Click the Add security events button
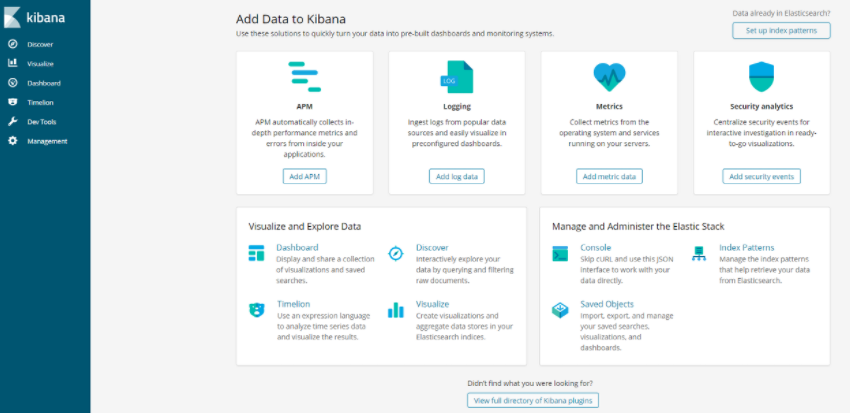The height and width of the screenshot is (413, 850). 761,176
